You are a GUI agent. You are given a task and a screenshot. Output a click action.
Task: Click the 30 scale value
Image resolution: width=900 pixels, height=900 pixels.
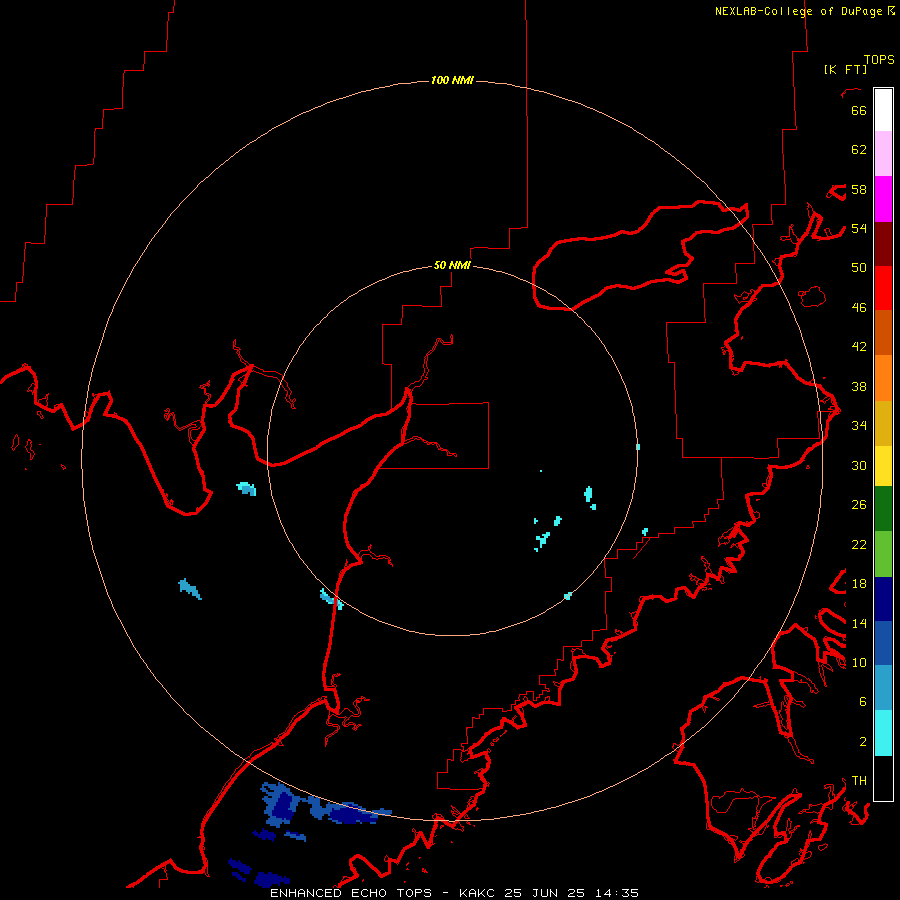pyautogui.click(x=859, y=465)
